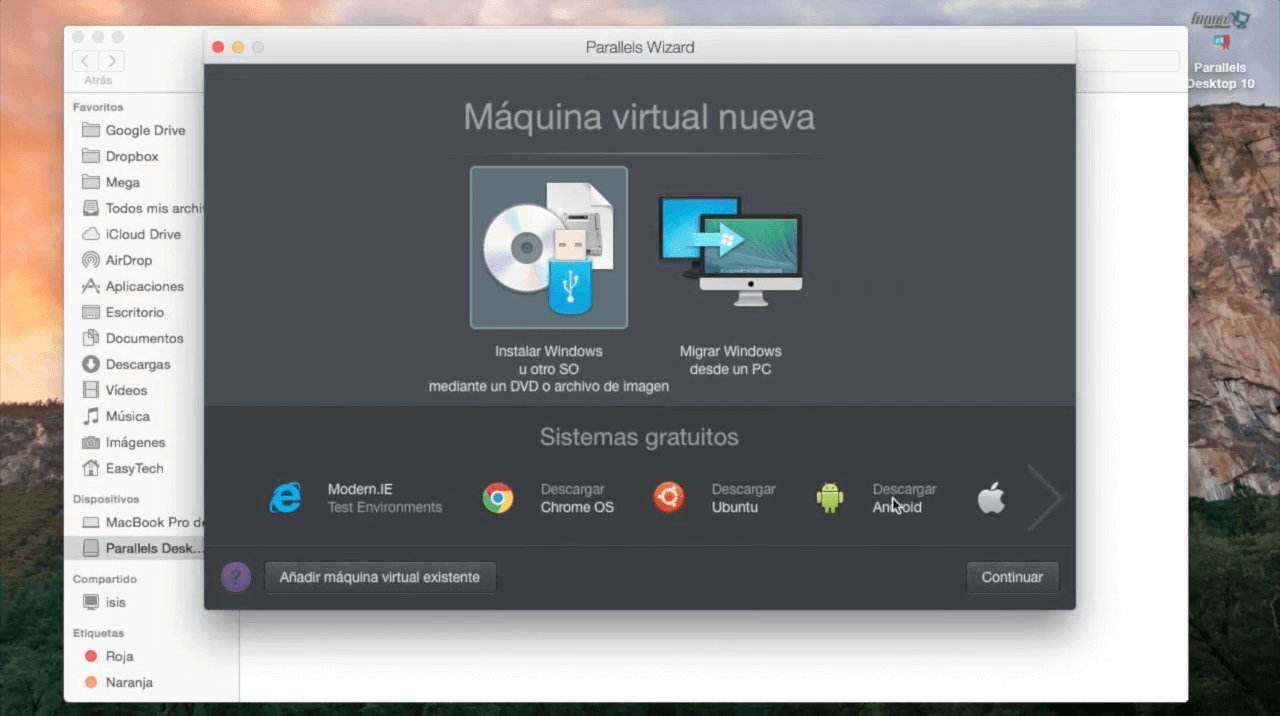Click the Modern.IE Internet Explorer icon
Image resolution: width=1280 pixels, height=716 pixels.
tap(285, 498)
